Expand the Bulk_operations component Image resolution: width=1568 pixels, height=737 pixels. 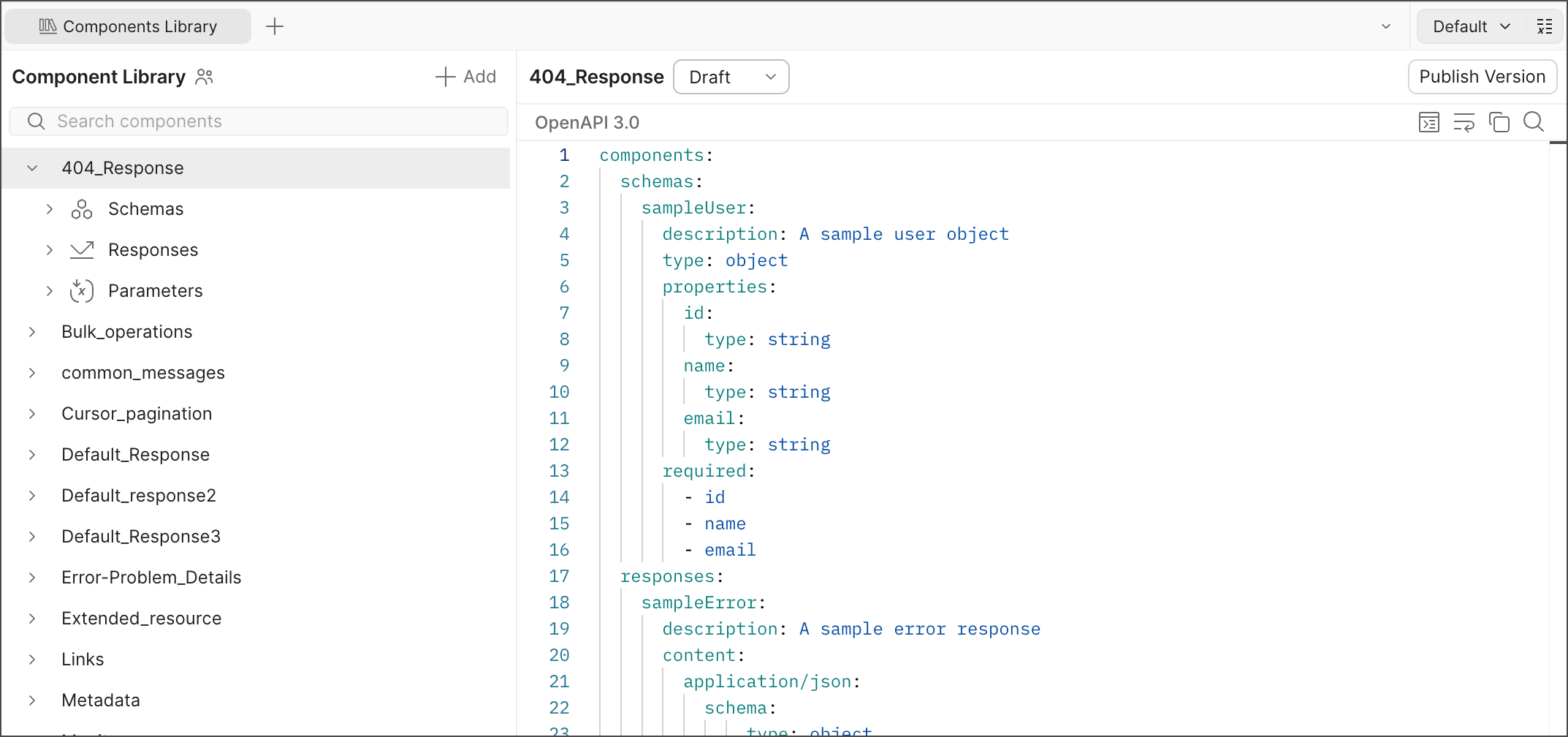click(32, 332)
